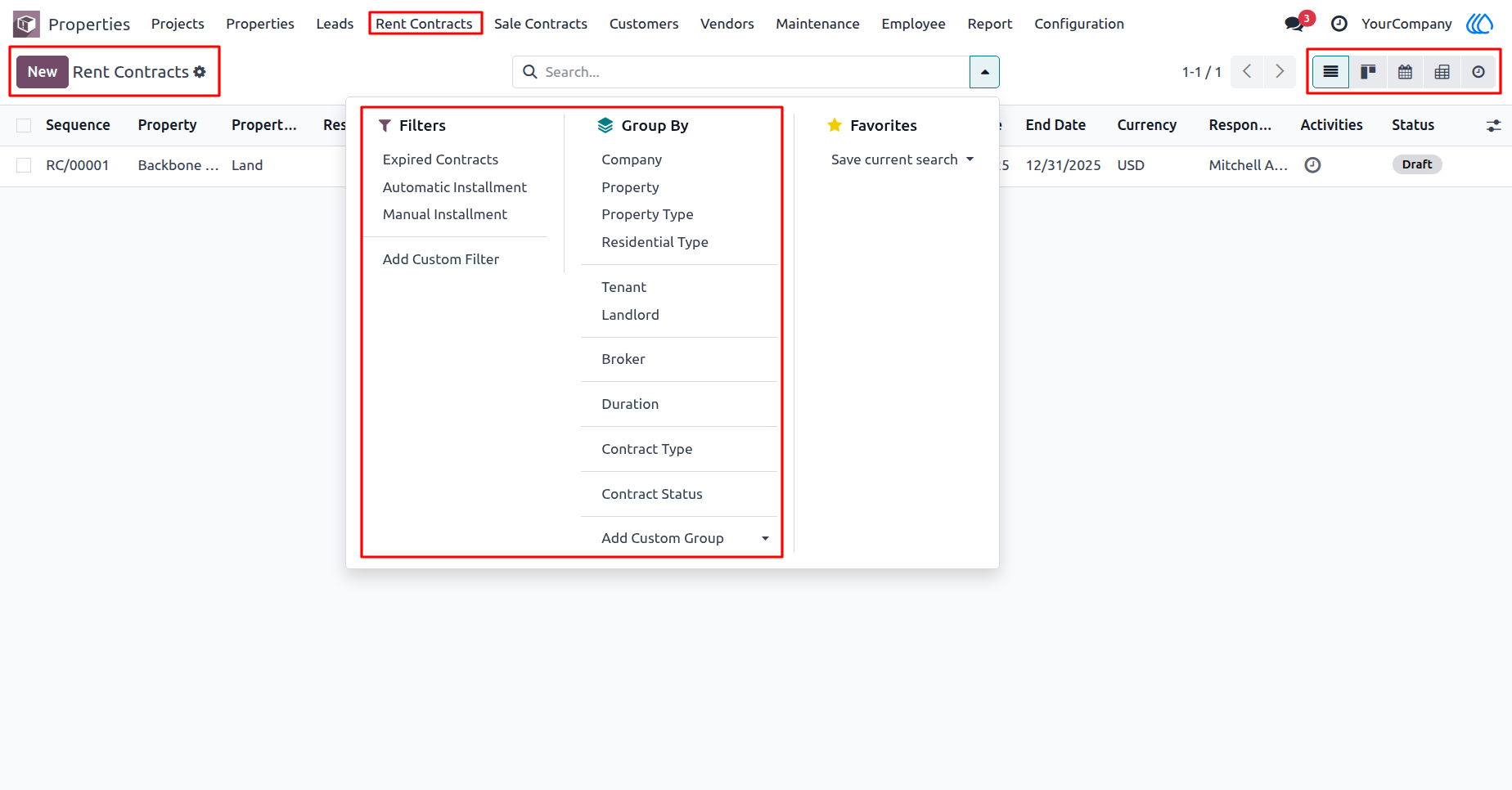Open the Properties app home icon
1512x790 pixels.
pyautogui.click(x=26, y=24)
